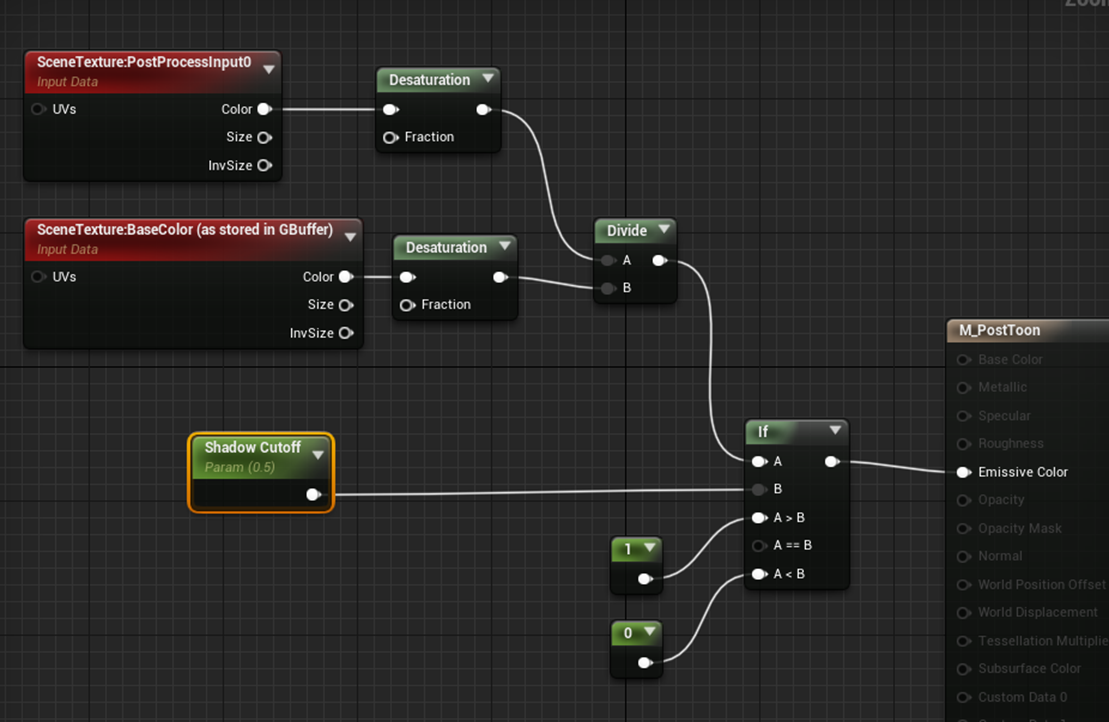Click the Color output pin of SceneTexture:PostProcessInput0
The width and height of the screenshot is (1109, 722).
(265, 109)
